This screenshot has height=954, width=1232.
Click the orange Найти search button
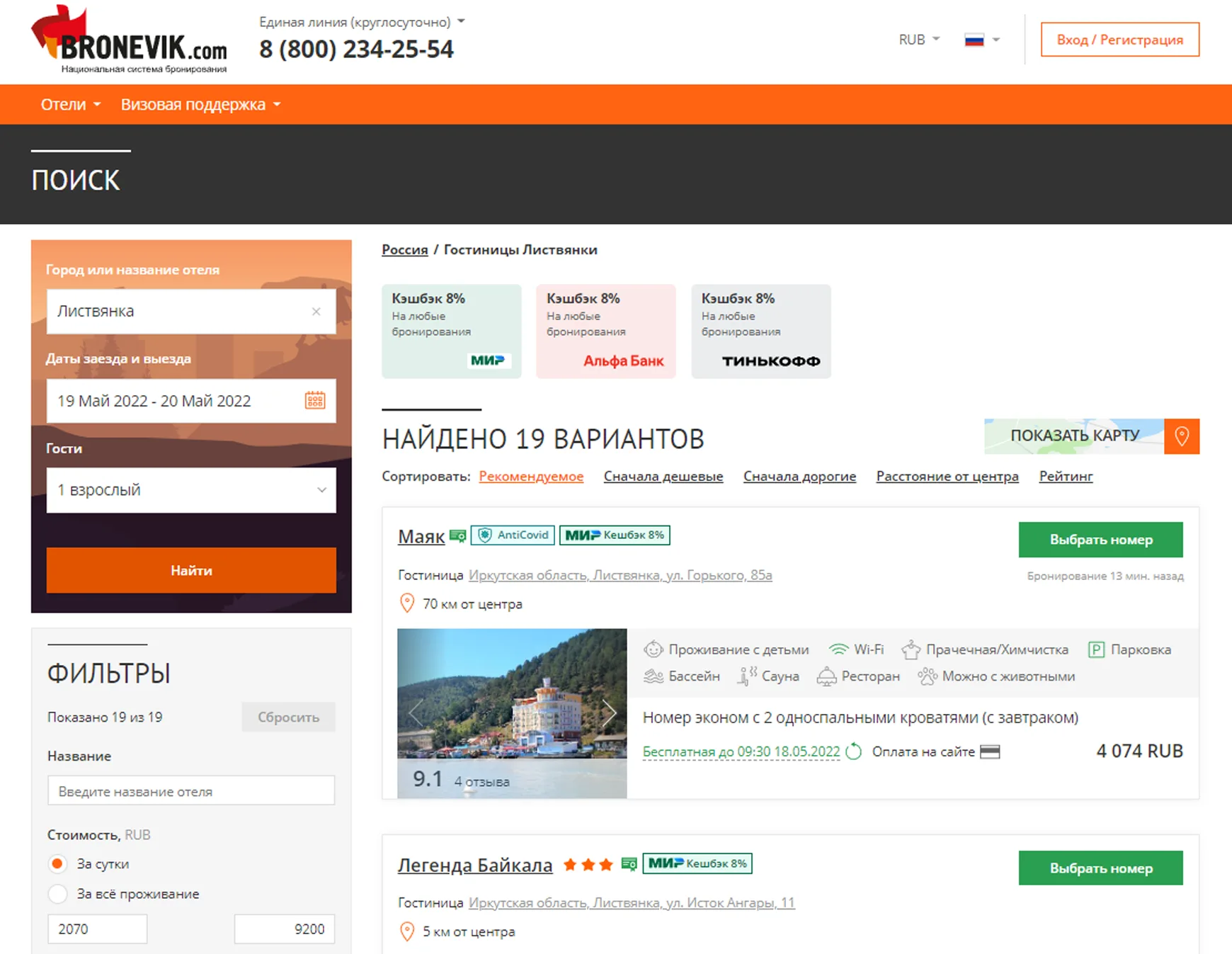pos(191,570)
